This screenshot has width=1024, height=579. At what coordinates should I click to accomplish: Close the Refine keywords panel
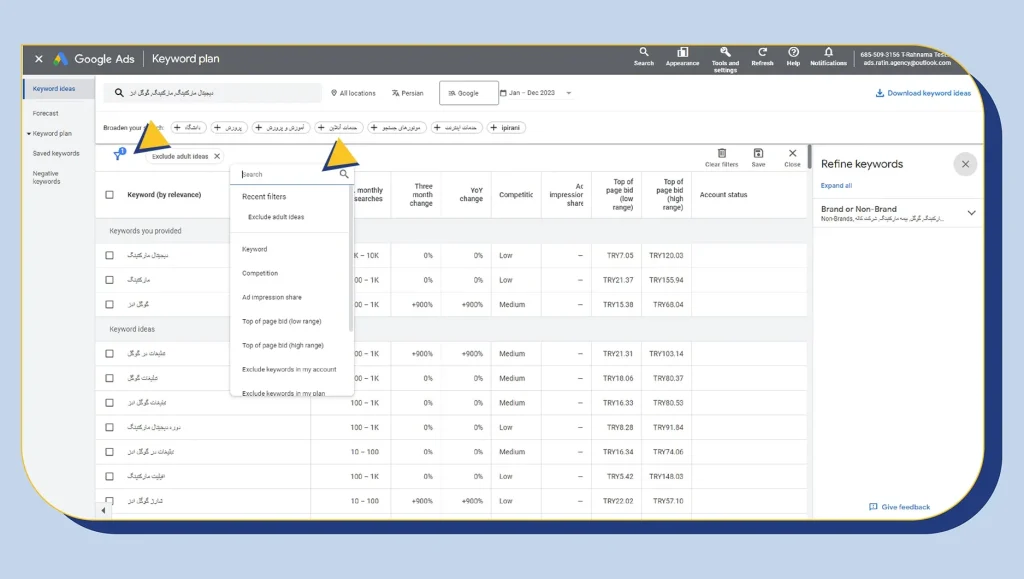click(965, 164)
